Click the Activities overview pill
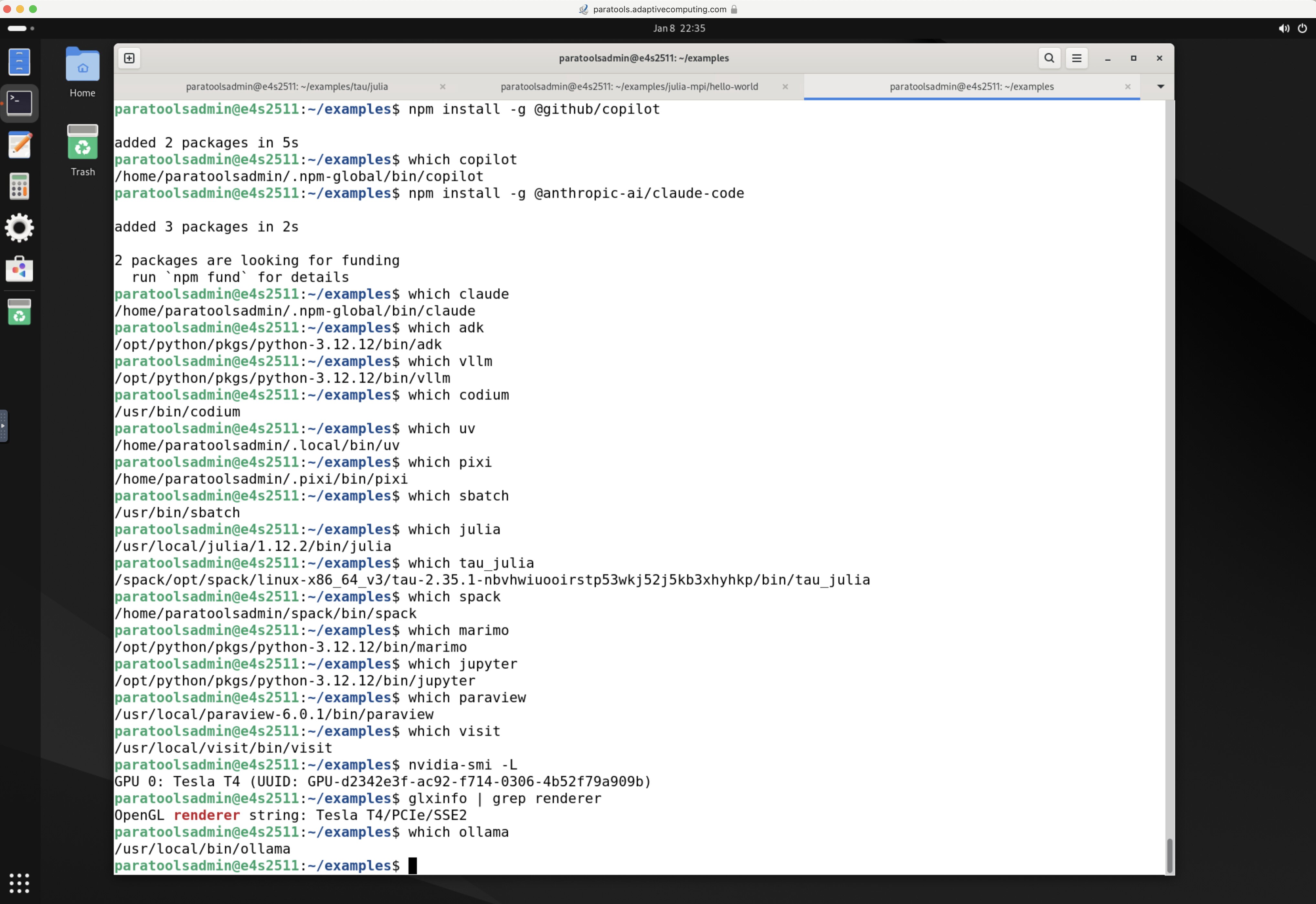The width and height of the screenshot is (1316, 904). [x=17, y=28]
